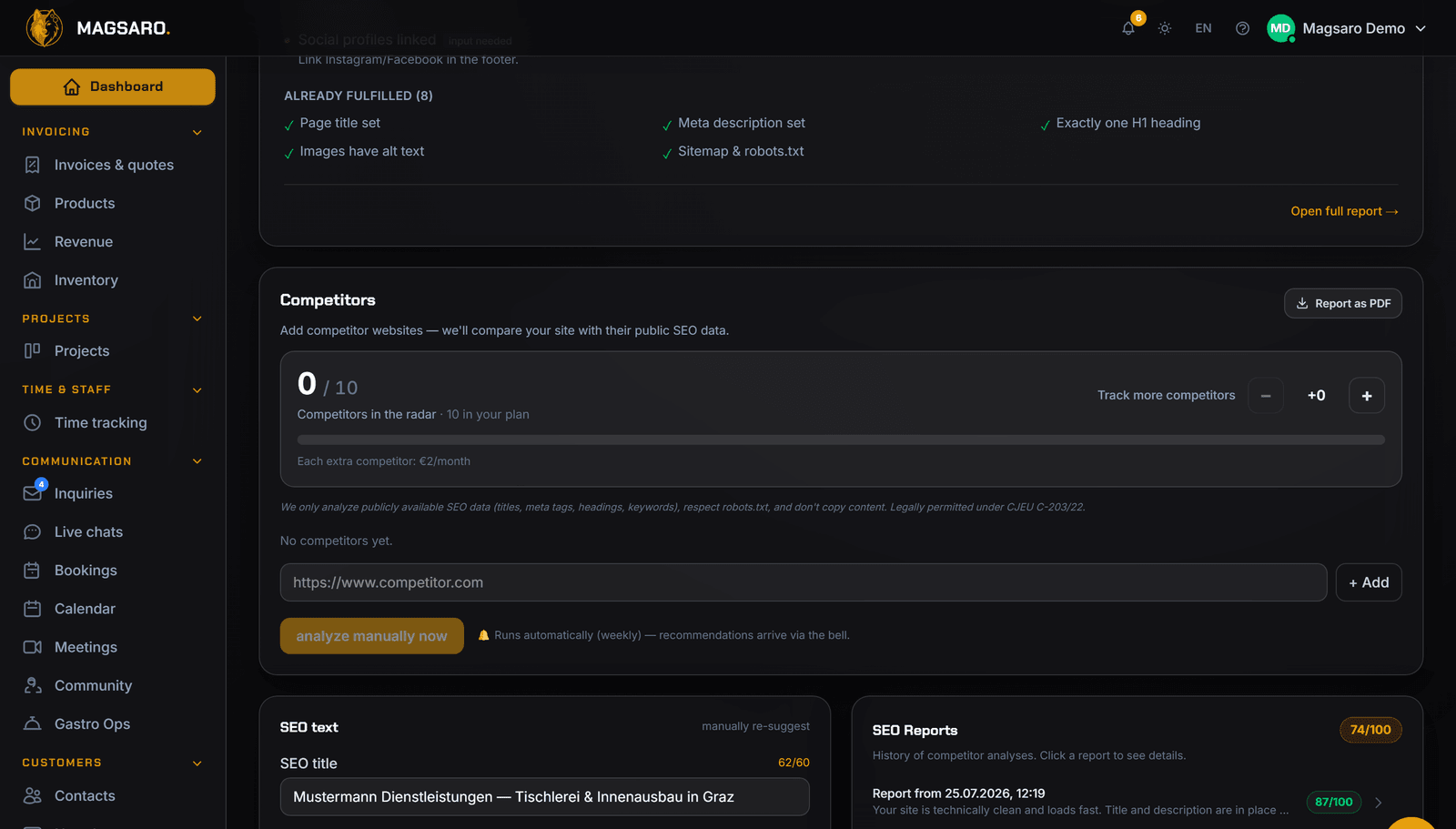
Task: Open Meetings camera icon
Action: [x=33, y=647]
